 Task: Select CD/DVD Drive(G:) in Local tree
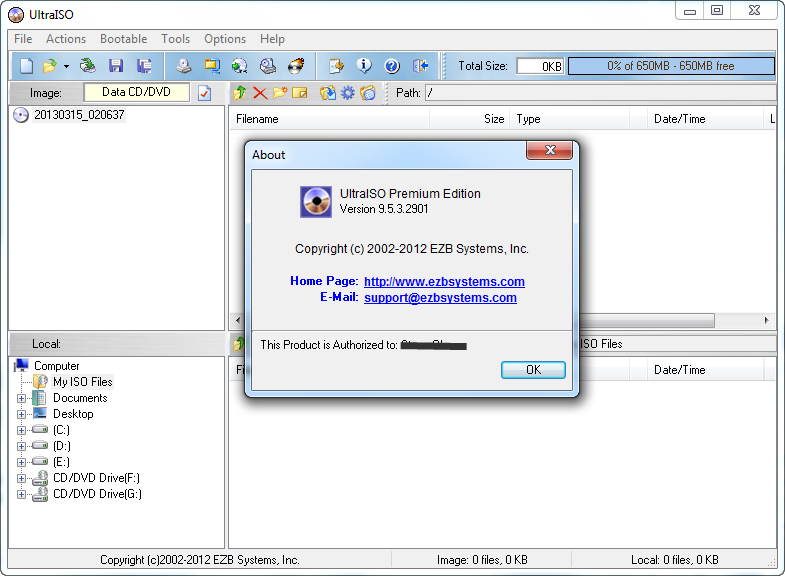coord(97,494)
